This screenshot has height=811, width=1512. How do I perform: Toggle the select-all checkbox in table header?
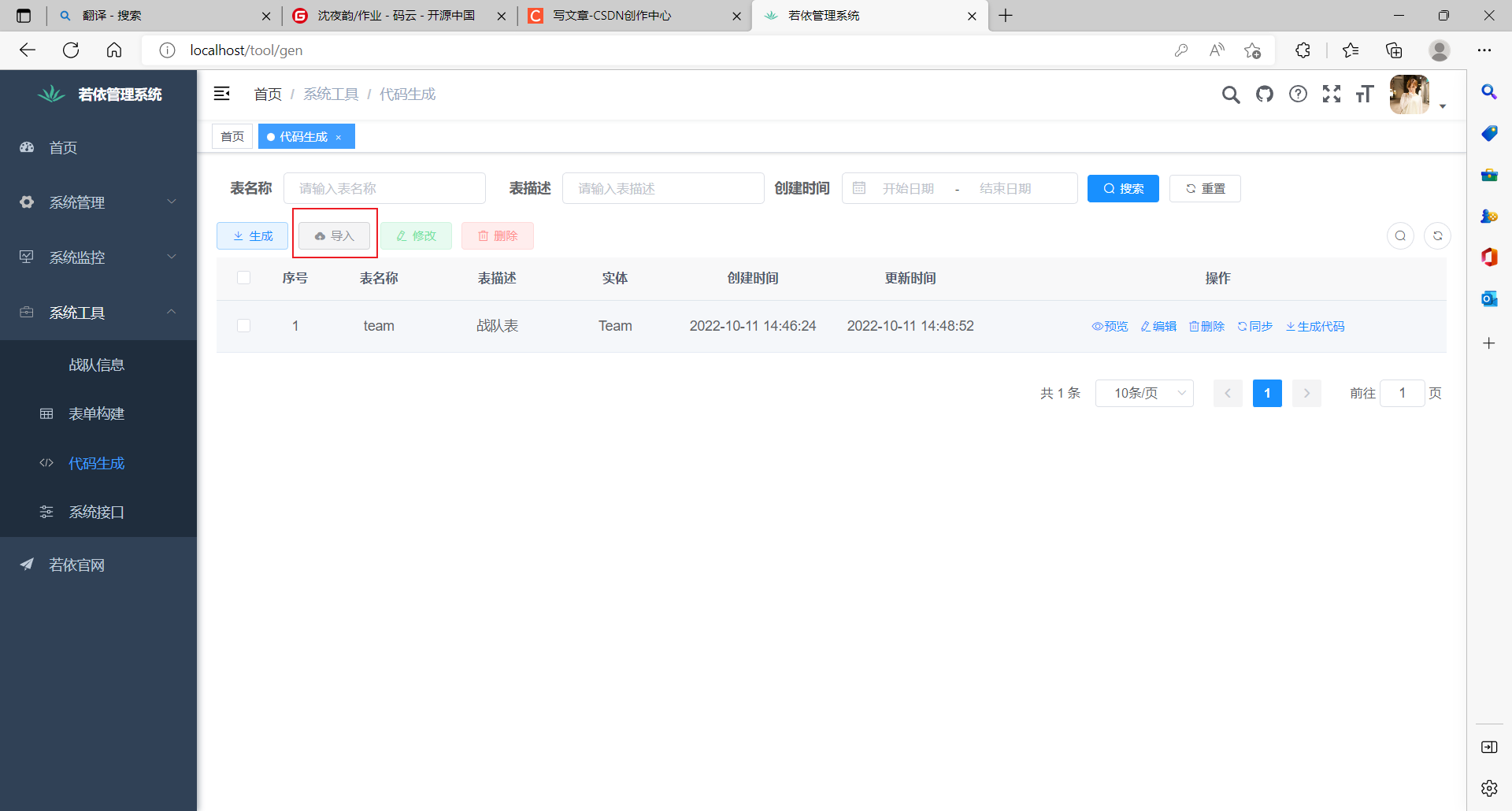(244, 278)
